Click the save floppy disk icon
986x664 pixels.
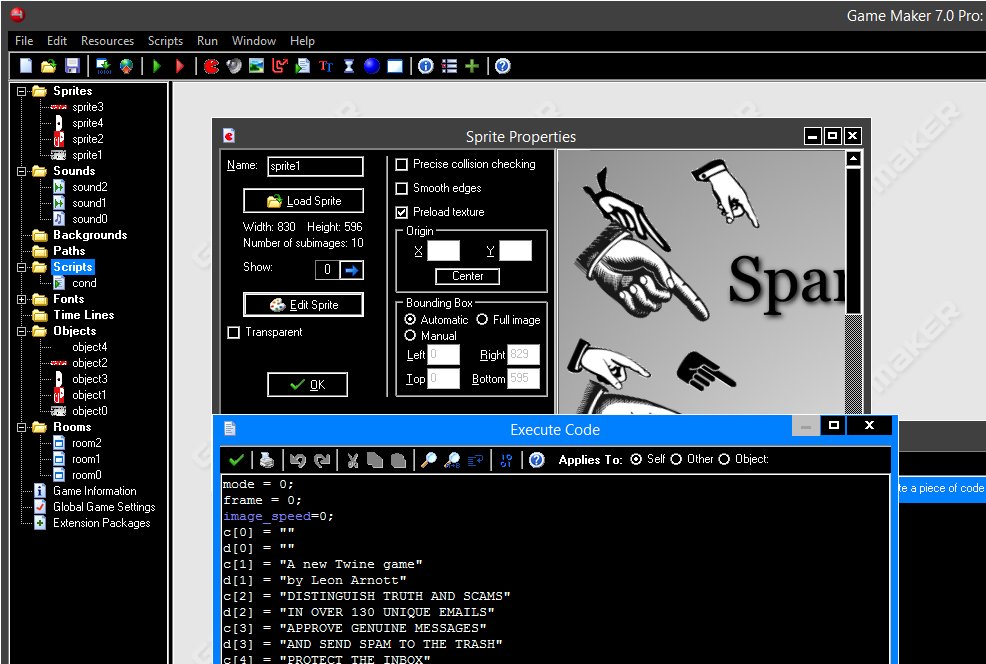click(x=72, y=66)
